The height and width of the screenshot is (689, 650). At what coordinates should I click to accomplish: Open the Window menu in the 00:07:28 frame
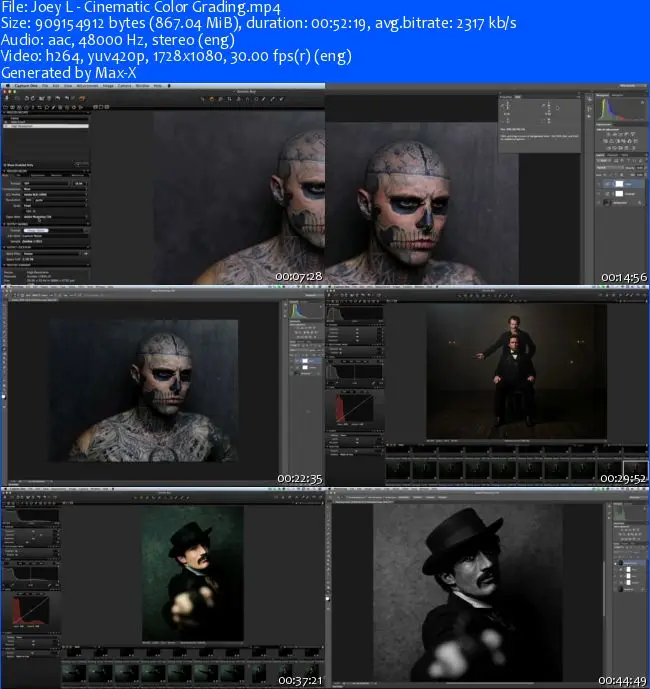pyautogui.click(x=142, y=86)
